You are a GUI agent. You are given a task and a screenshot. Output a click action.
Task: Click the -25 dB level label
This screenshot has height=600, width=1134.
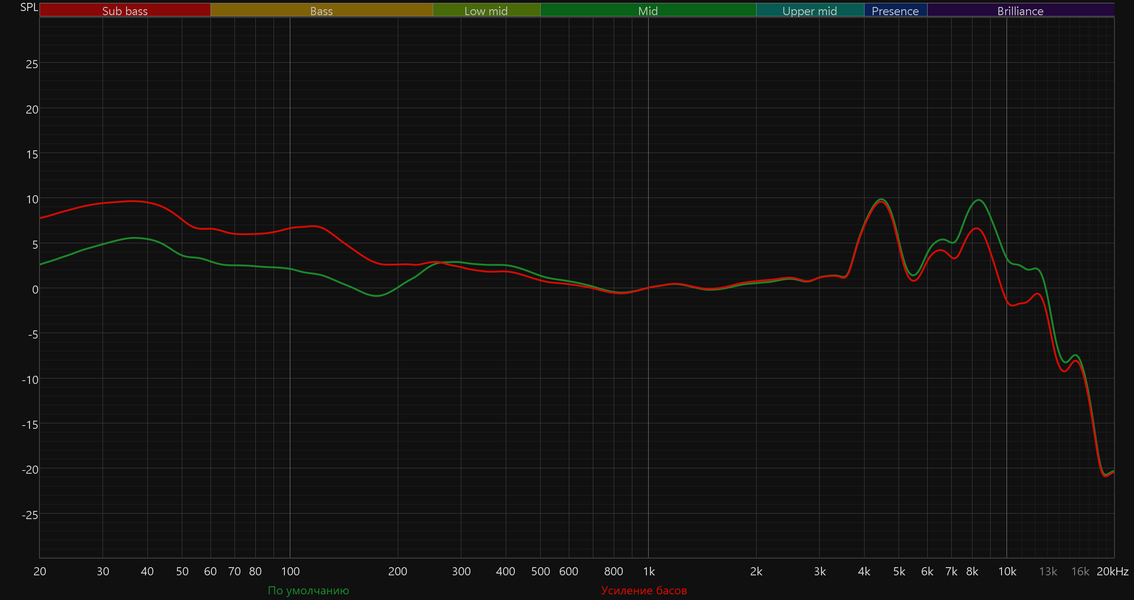[29, 515]
